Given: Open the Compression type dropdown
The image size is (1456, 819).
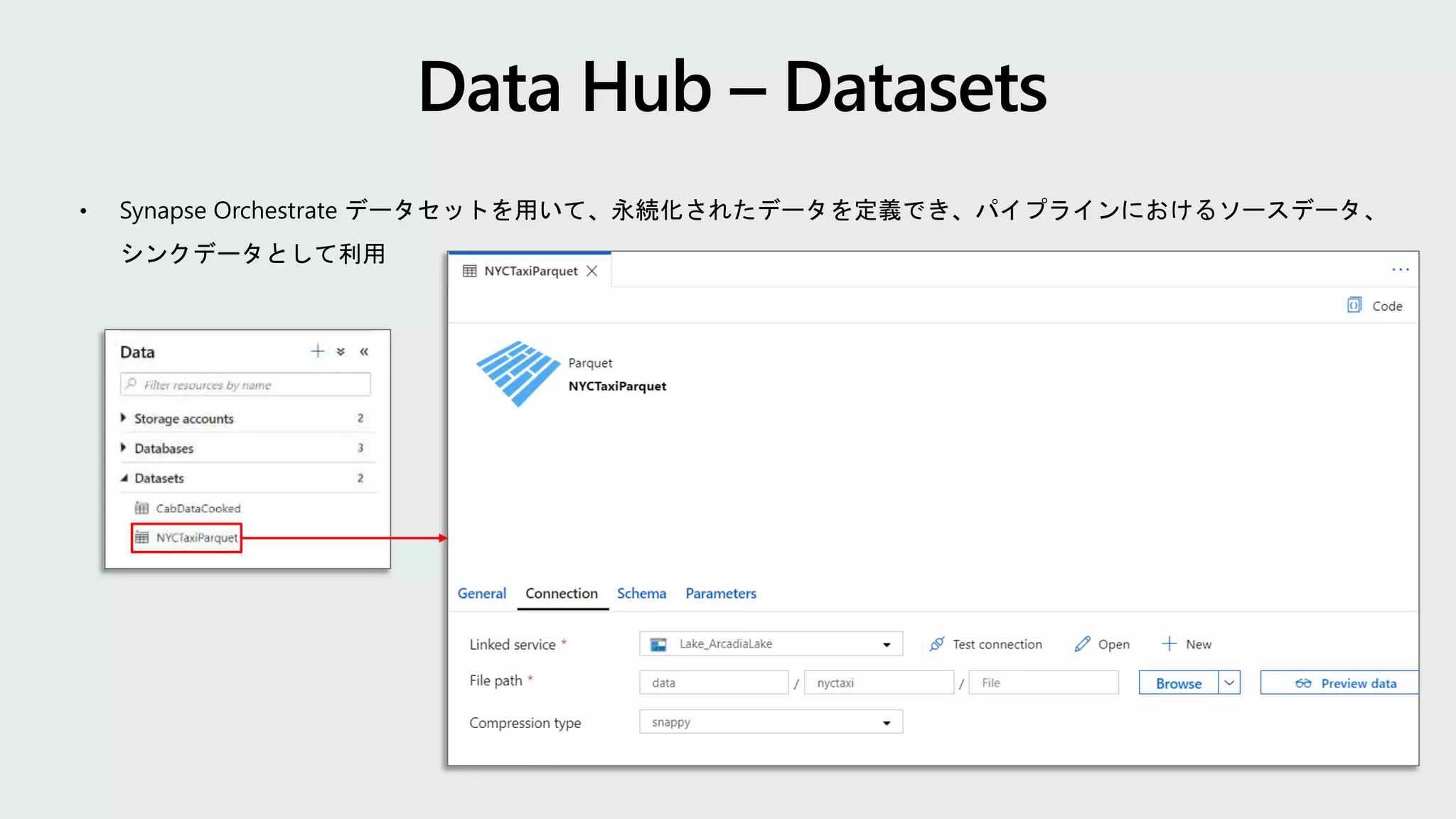Looking at the screenshot, I should [886, 722].
